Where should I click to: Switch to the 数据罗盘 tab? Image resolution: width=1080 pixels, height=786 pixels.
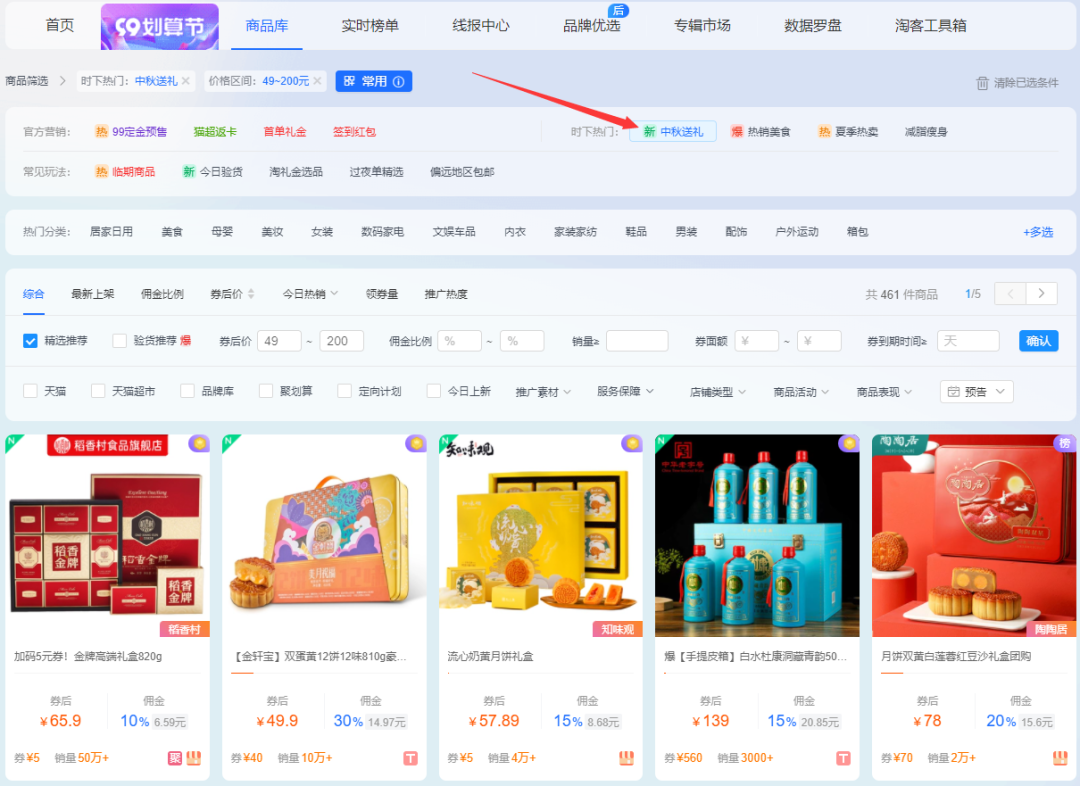click(x=813, y=25)
